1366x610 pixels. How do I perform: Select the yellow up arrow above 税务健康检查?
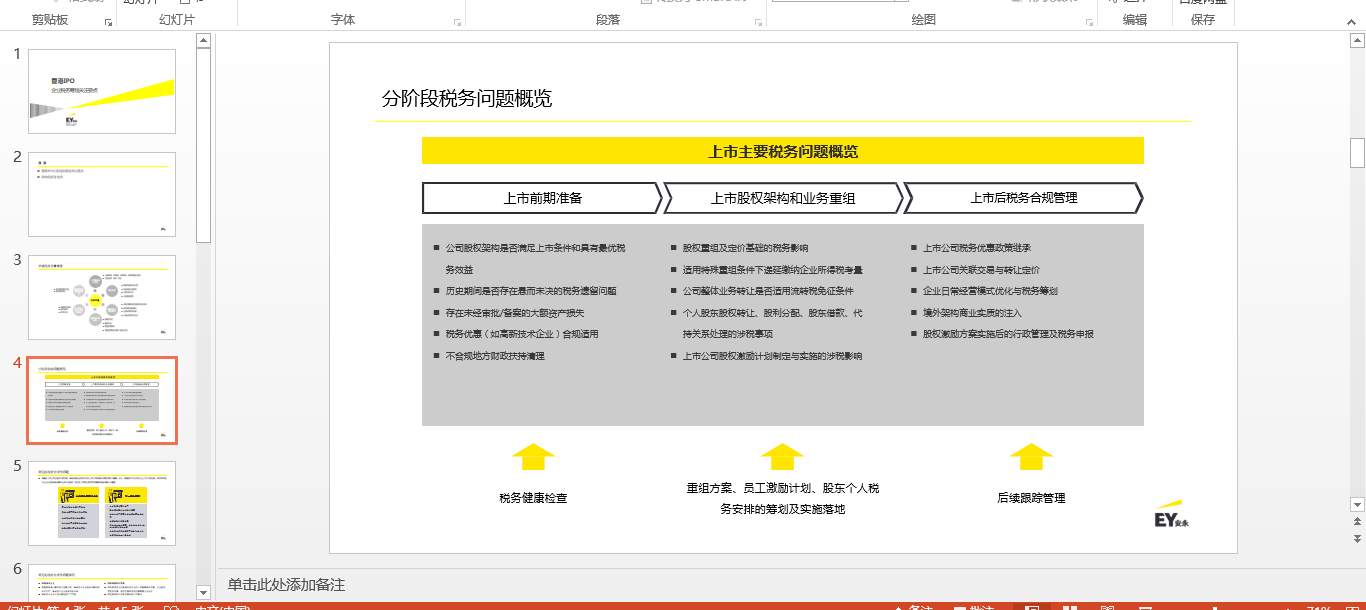click(533, 457)
